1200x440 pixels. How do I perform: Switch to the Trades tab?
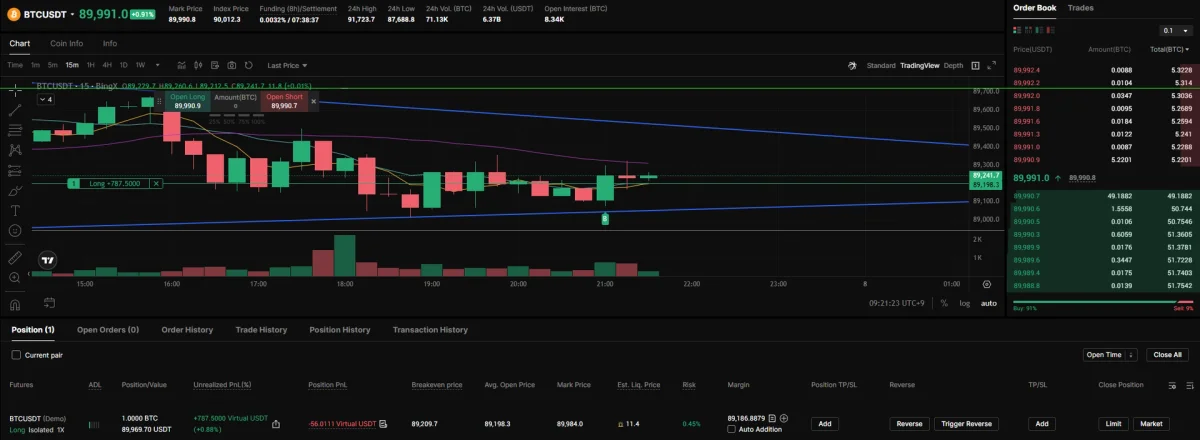pos(1080,8)
